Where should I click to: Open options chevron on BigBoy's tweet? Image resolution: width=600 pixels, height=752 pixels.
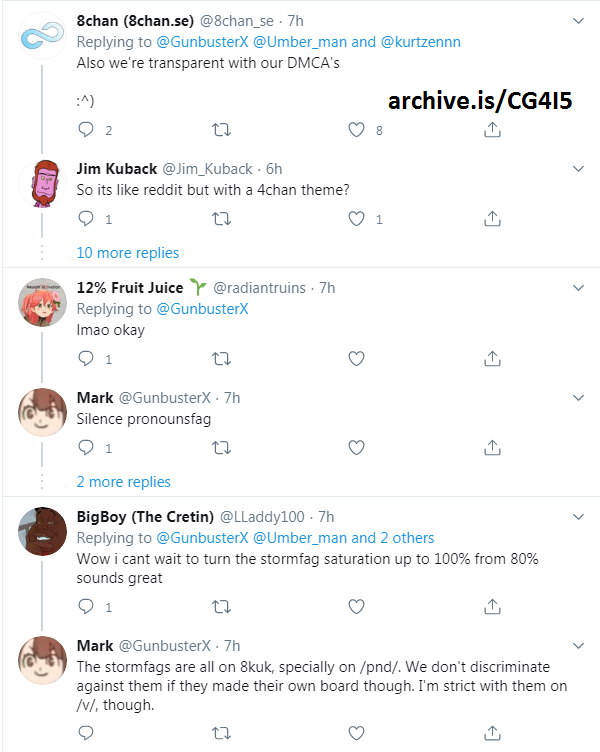(578, 517)
